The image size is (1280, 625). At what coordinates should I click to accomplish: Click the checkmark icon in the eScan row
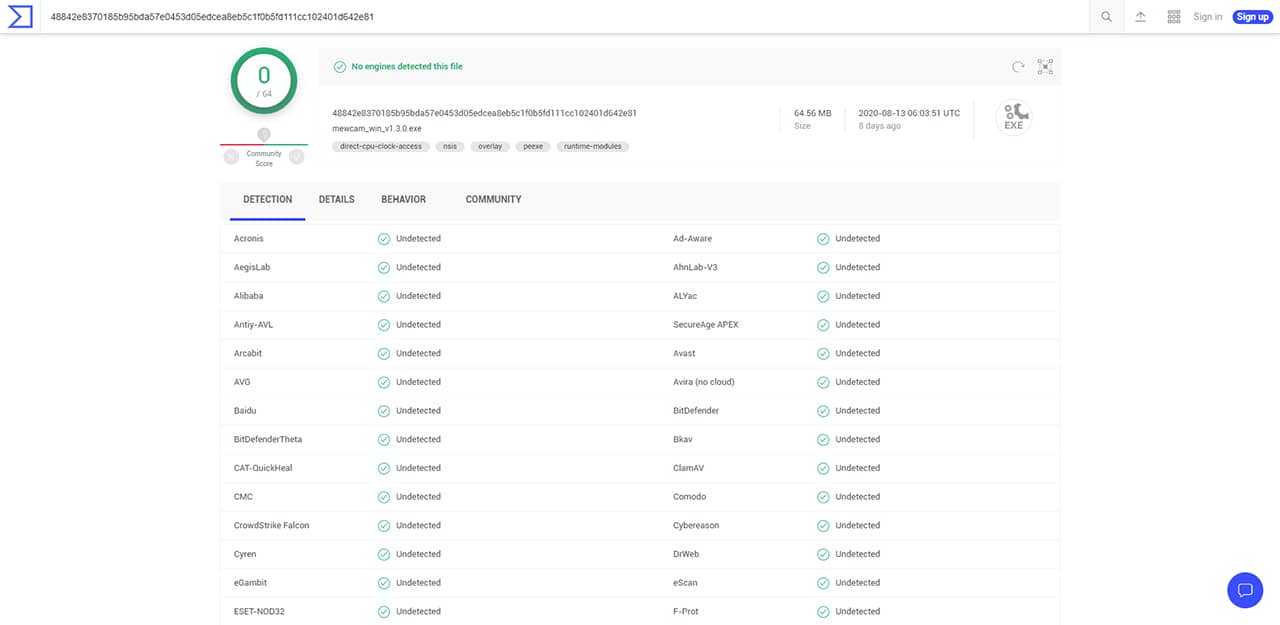[x=823, y=583]
